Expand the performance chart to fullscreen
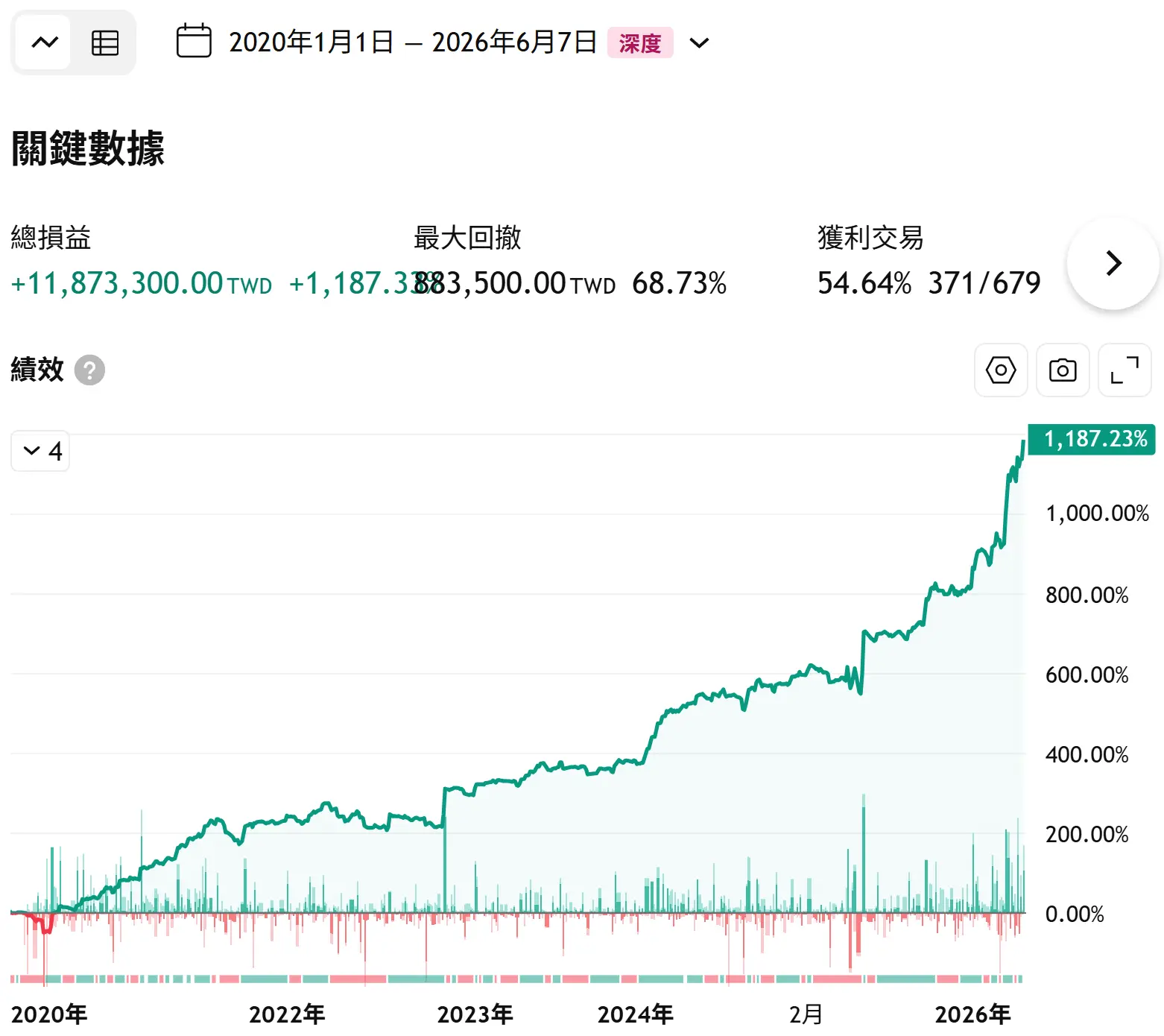Screen dimensions: 1164x1036 pyautogui.click(x=1125, y=370)
